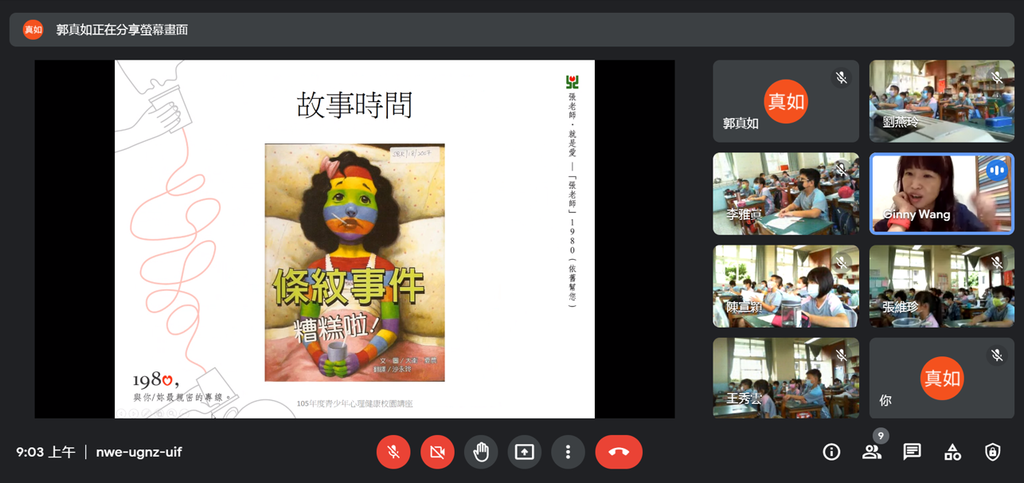Click the 105年度青少年心理健康校園講座 footer text
Viewport: 1024px width, 483px height.
pos(355,403)
